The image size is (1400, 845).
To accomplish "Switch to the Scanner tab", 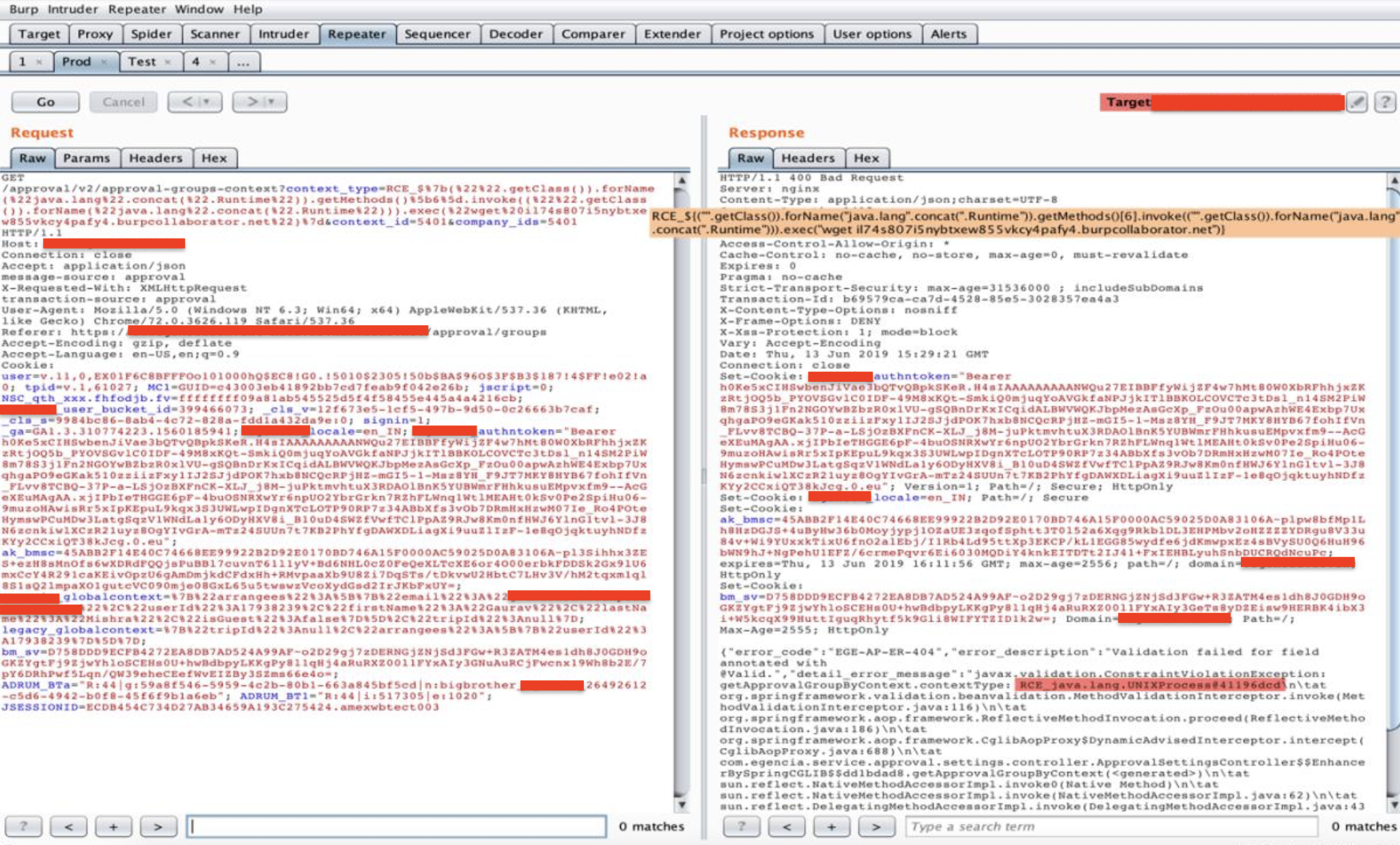I will point(215,34).
